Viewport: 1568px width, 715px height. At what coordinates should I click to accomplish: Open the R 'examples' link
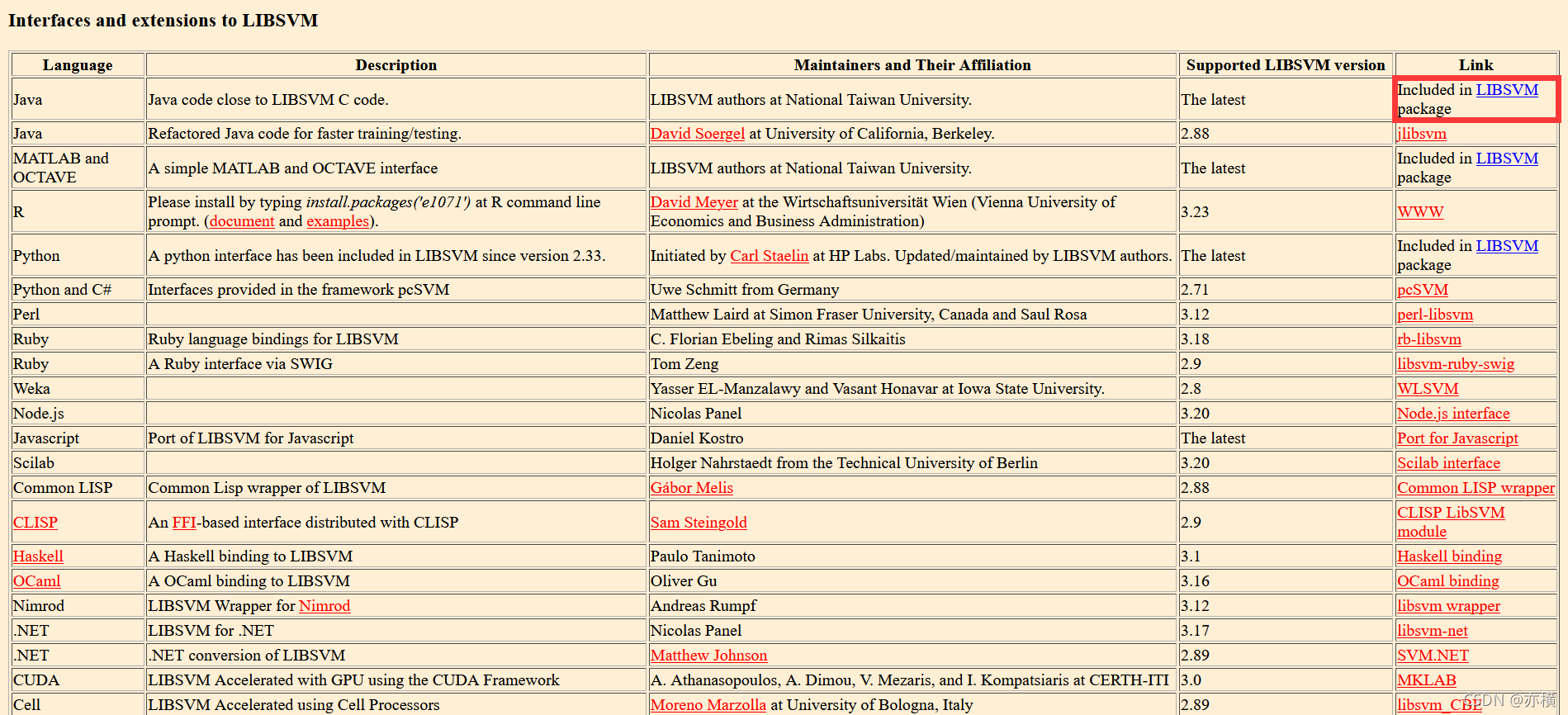[x=338, y=221]
